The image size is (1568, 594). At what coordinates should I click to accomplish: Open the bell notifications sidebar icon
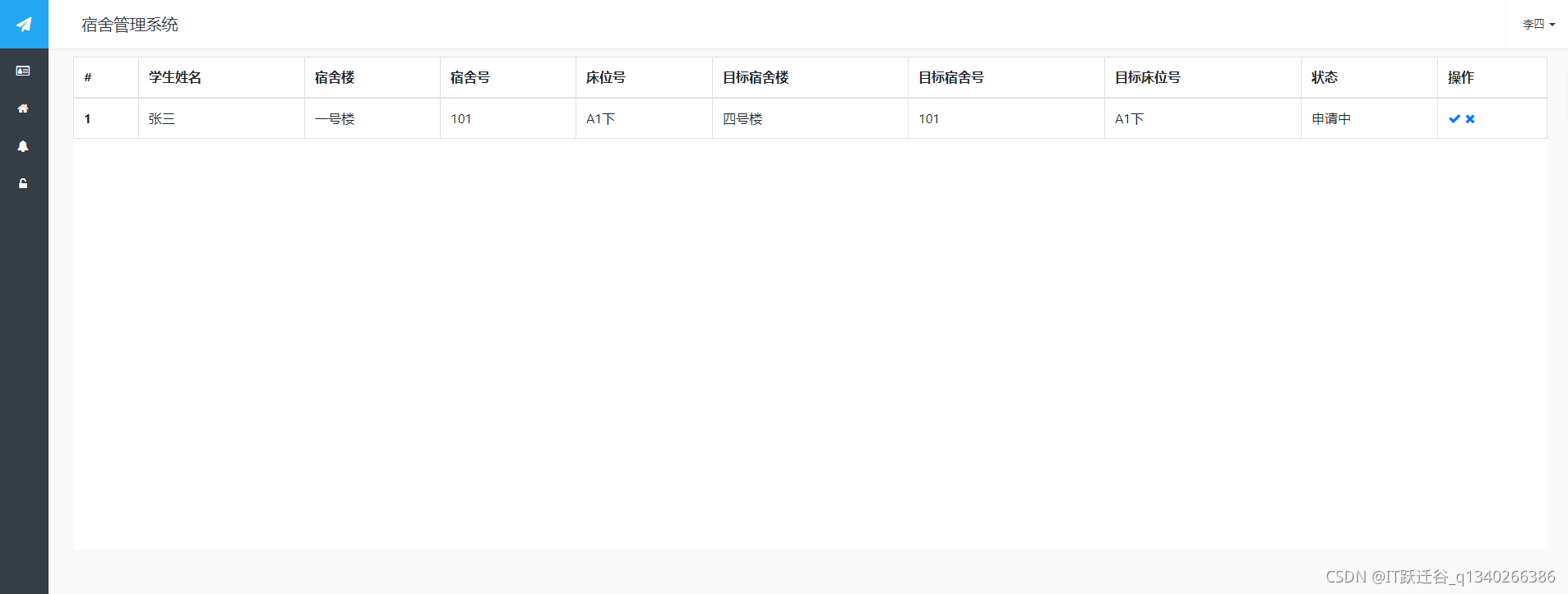23,146
